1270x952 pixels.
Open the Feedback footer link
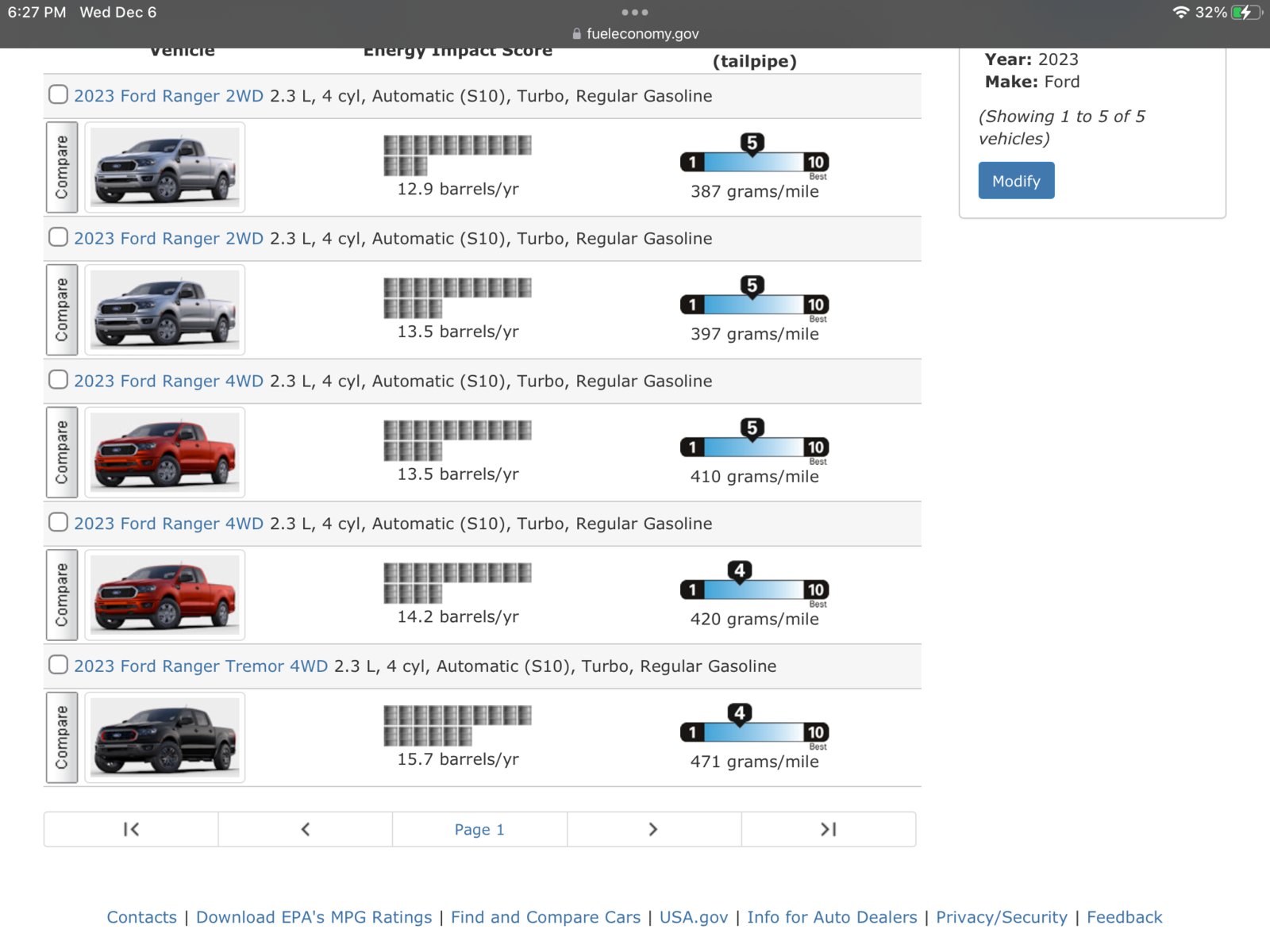1124,917
